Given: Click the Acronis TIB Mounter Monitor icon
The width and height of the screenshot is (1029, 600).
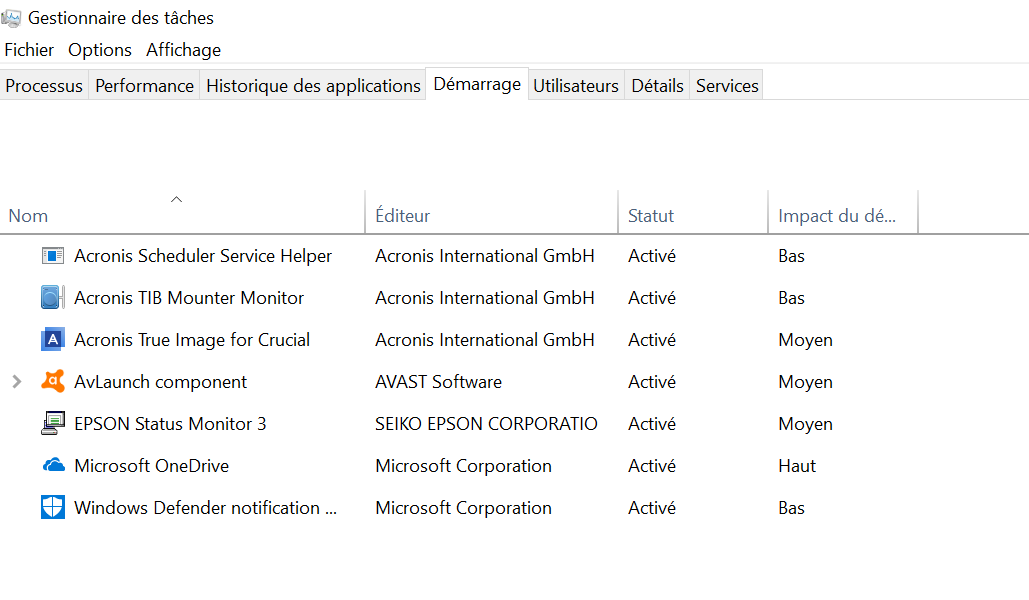Looking at the screenshot, I should [x=53, y=298].
